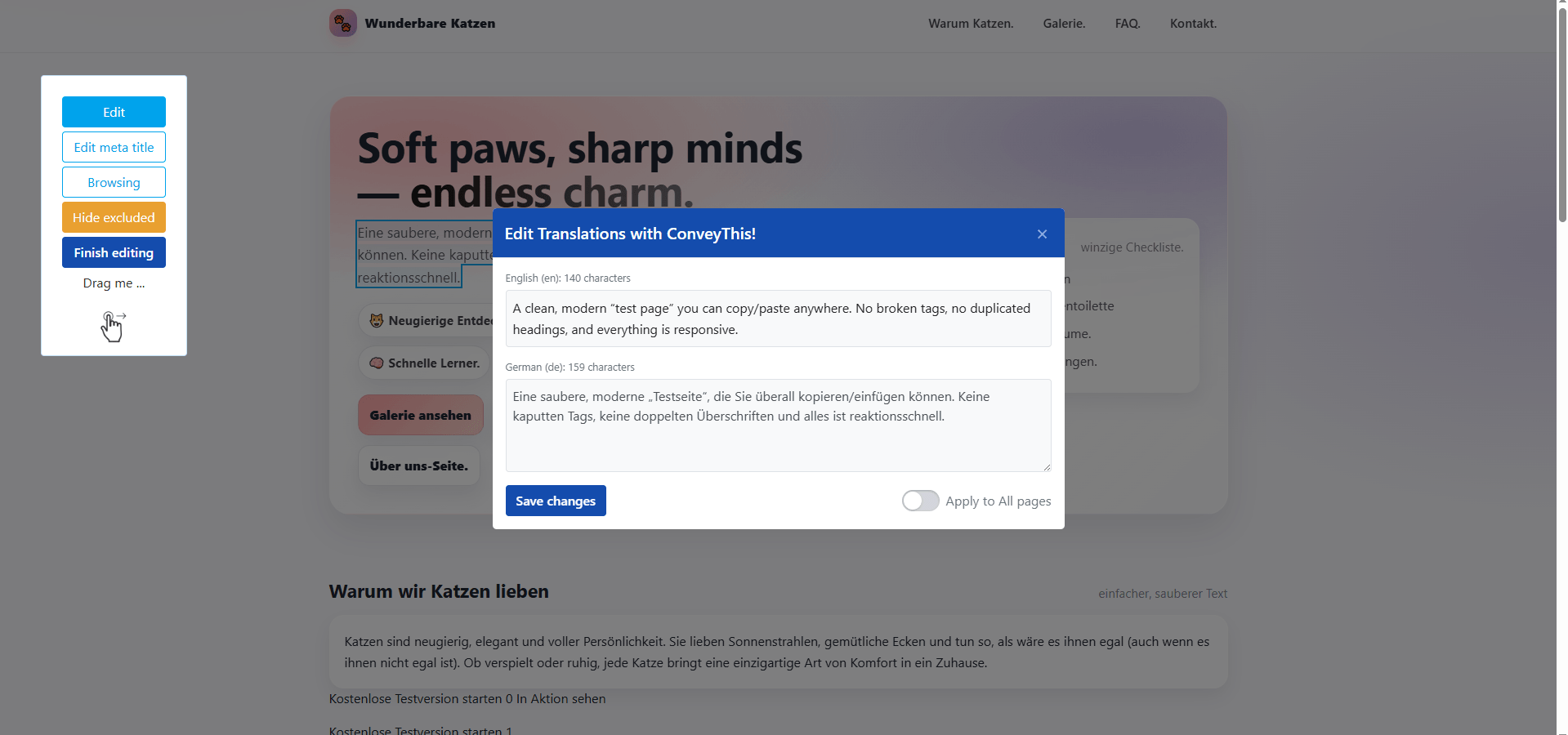Open the Kontakt nav item
1568x735 pixels.
[x=1193, y=24]
